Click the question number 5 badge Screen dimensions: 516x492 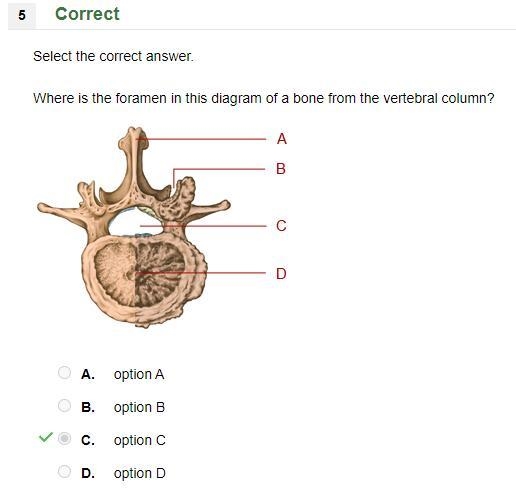click(22, 15)
